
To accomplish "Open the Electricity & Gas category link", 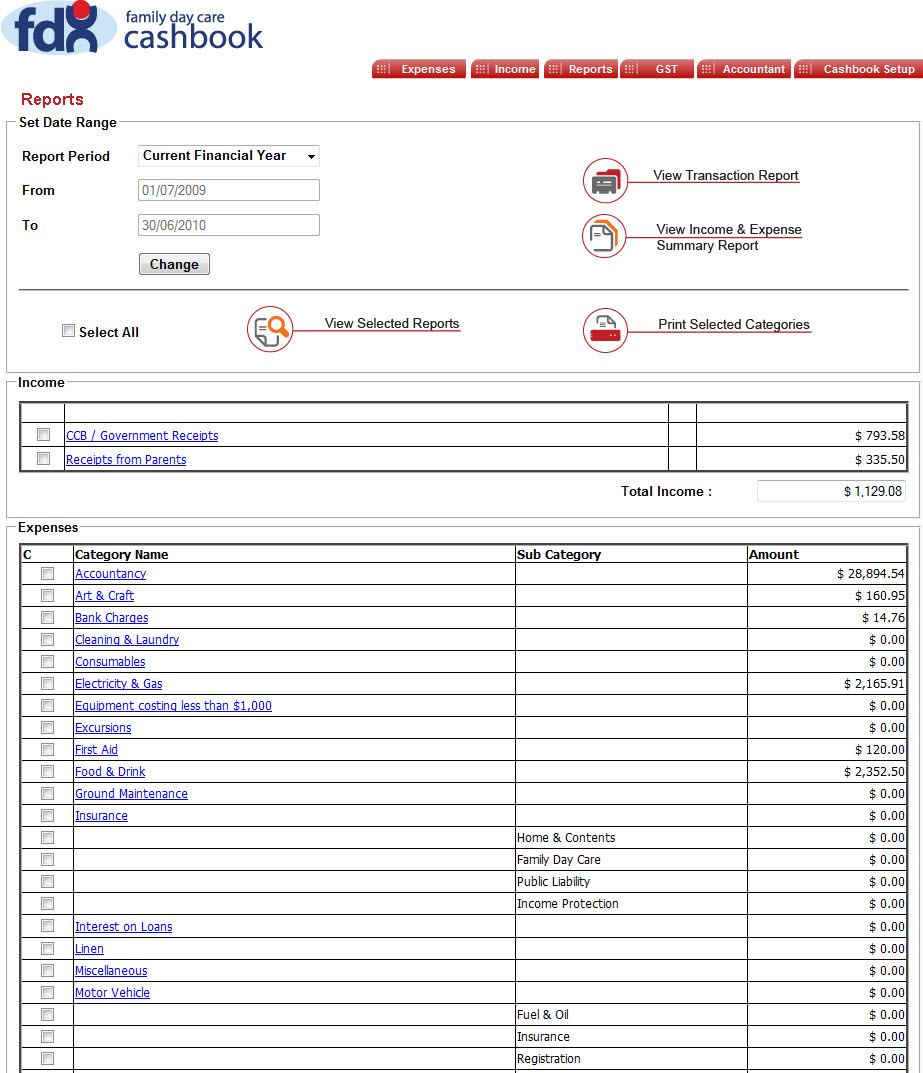I will pos(118,684).
